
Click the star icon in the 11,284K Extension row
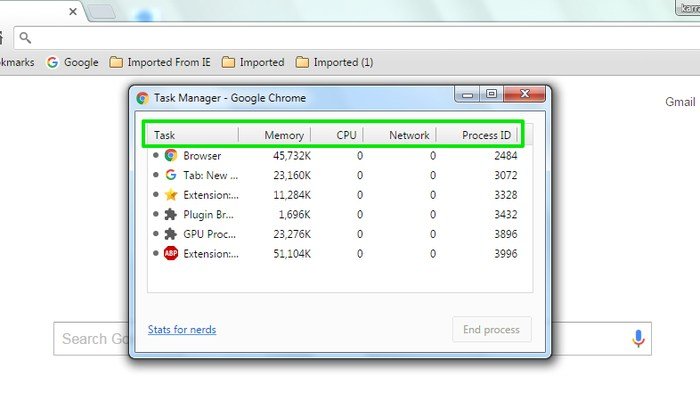point(171,195)
